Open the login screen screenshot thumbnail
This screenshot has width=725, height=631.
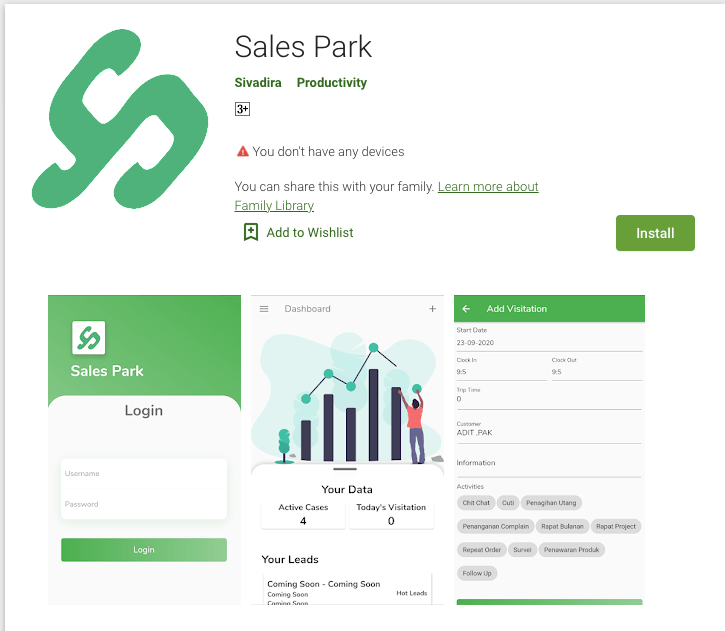tap(144, 450)
